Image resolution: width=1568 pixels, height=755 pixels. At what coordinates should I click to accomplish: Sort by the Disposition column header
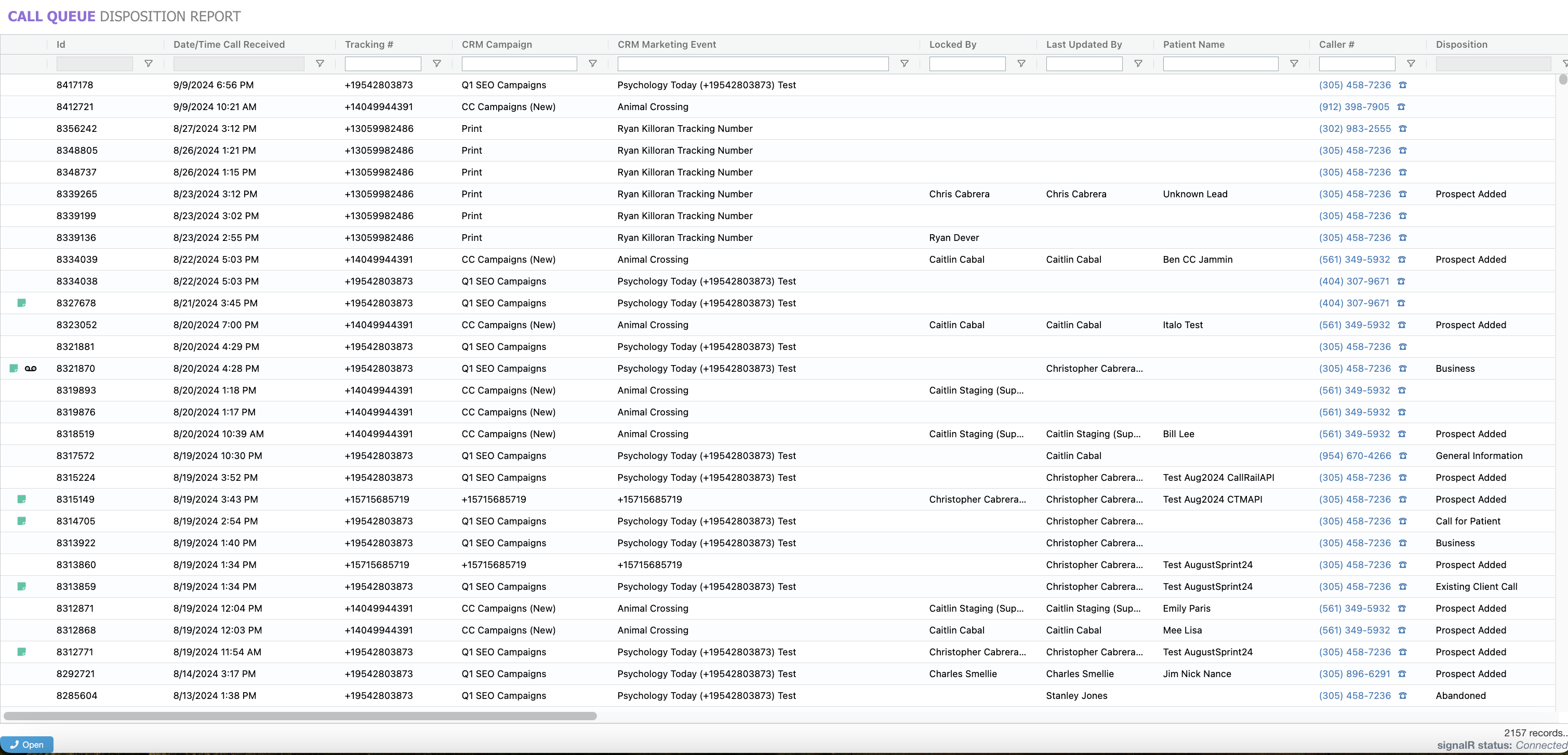(x=1461, y=45)
